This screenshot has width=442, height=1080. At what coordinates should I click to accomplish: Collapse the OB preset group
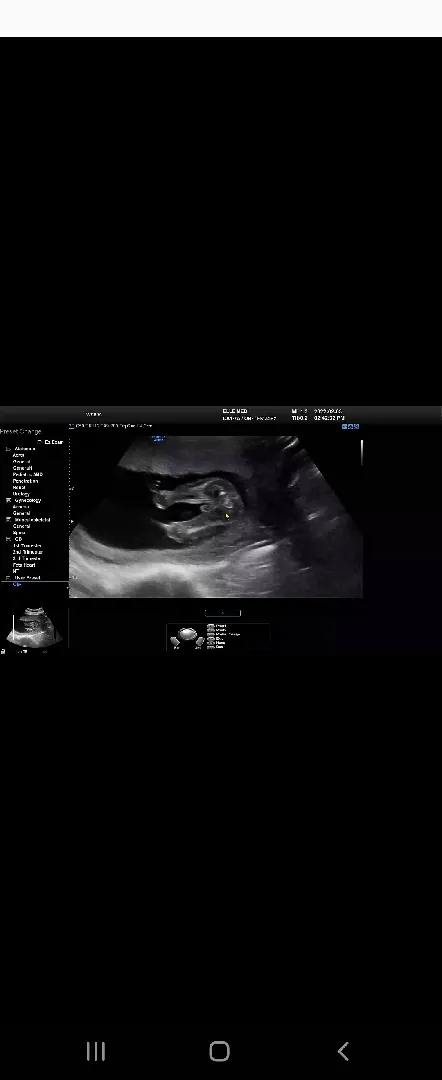[8, 539]
